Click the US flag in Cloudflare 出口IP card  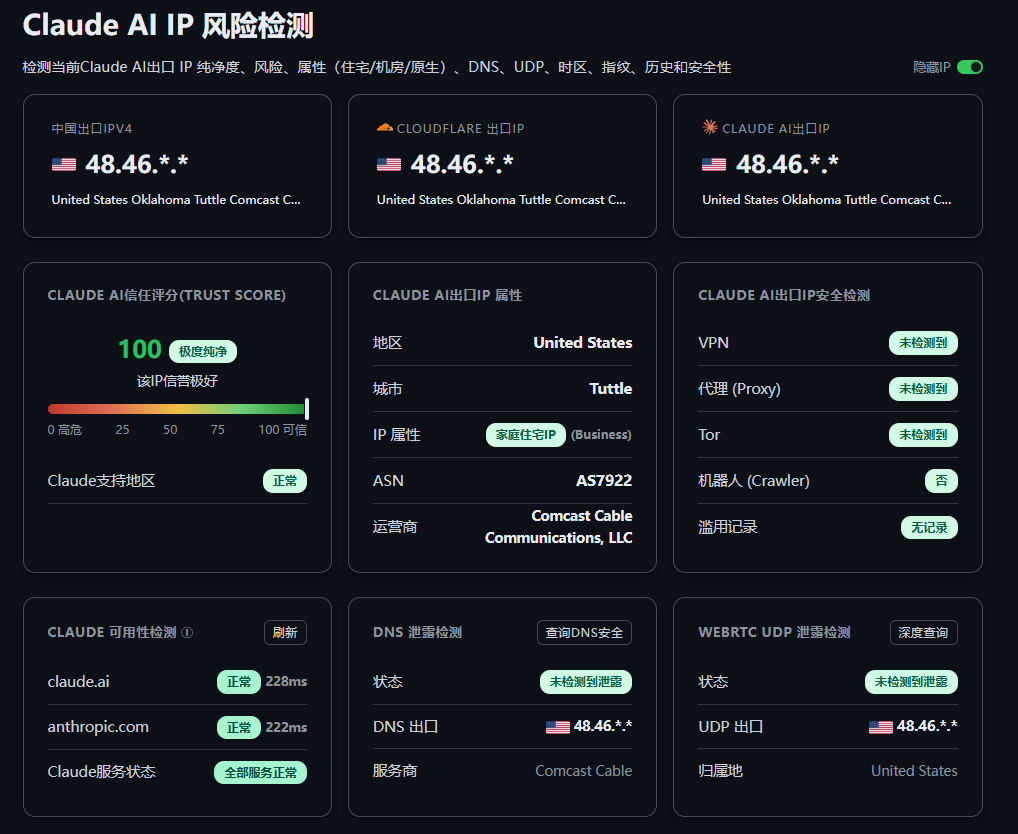click(x=389, y=165)
